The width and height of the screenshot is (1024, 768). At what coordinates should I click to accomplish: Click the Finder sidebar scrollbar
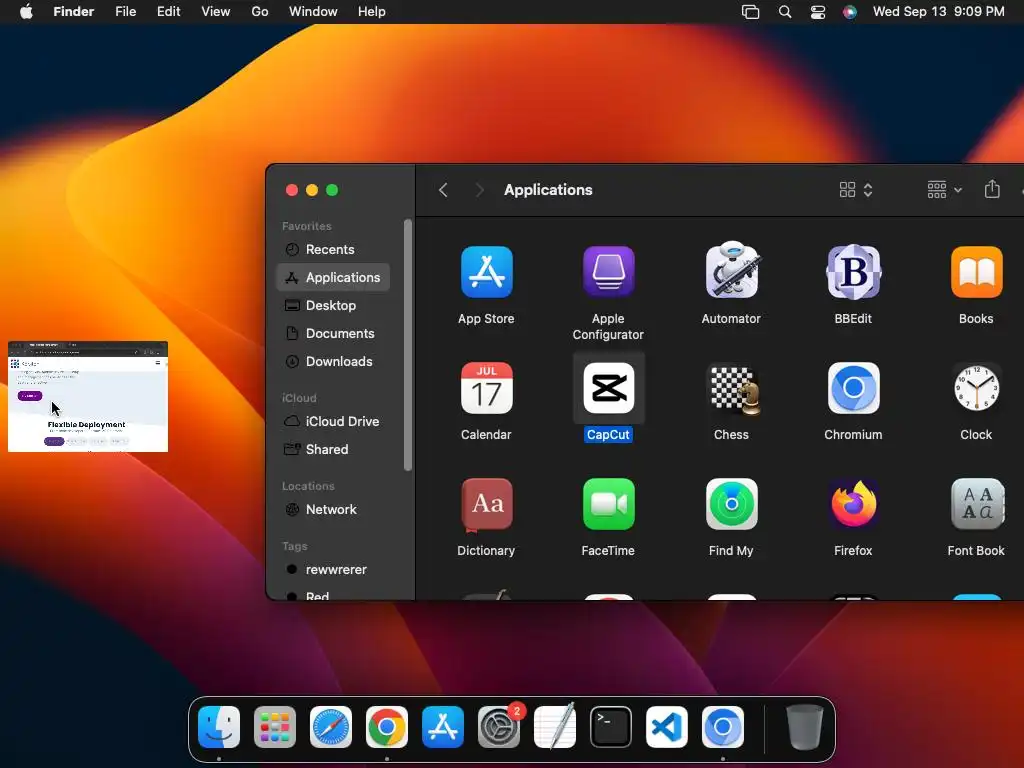408,345
